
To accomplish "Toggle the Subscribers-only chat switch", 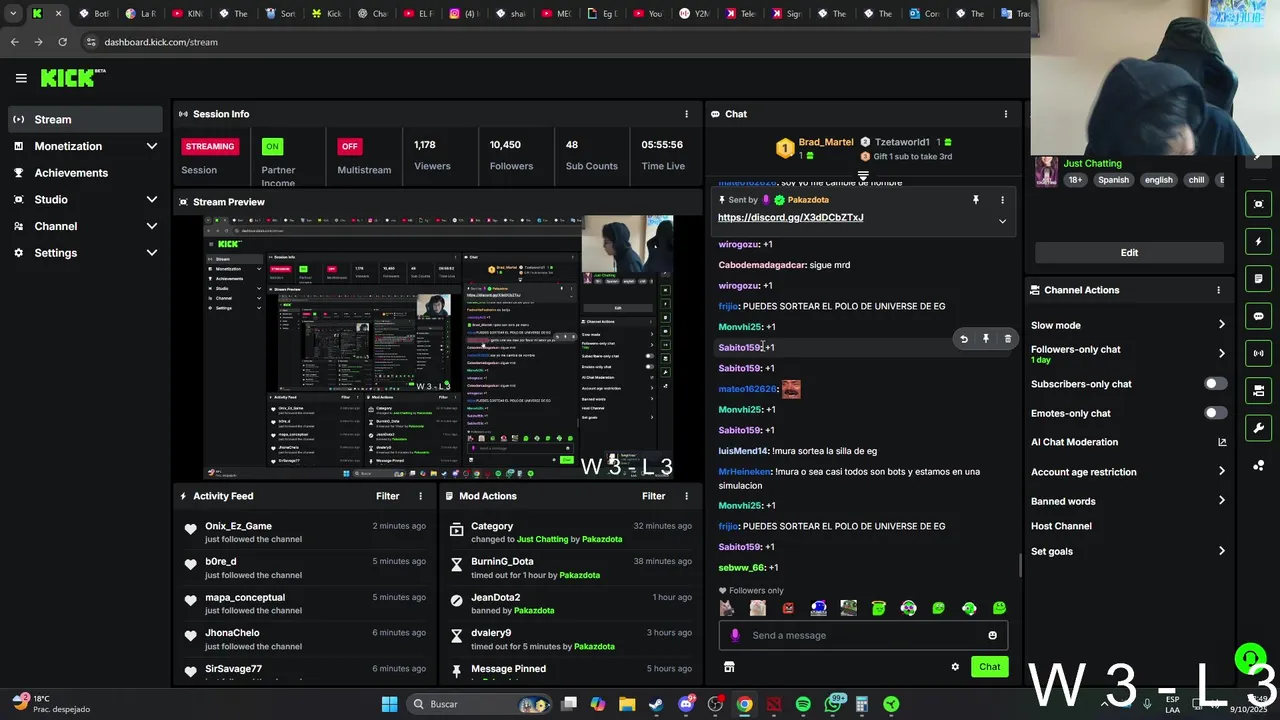I will [1215, 384].
